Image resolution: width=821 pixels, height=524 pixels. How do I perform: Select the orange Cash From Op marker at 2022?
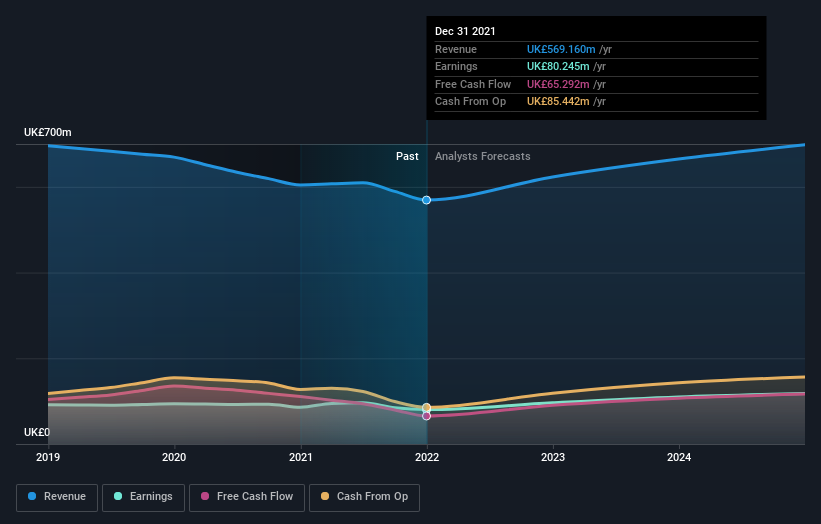point(427,407)
